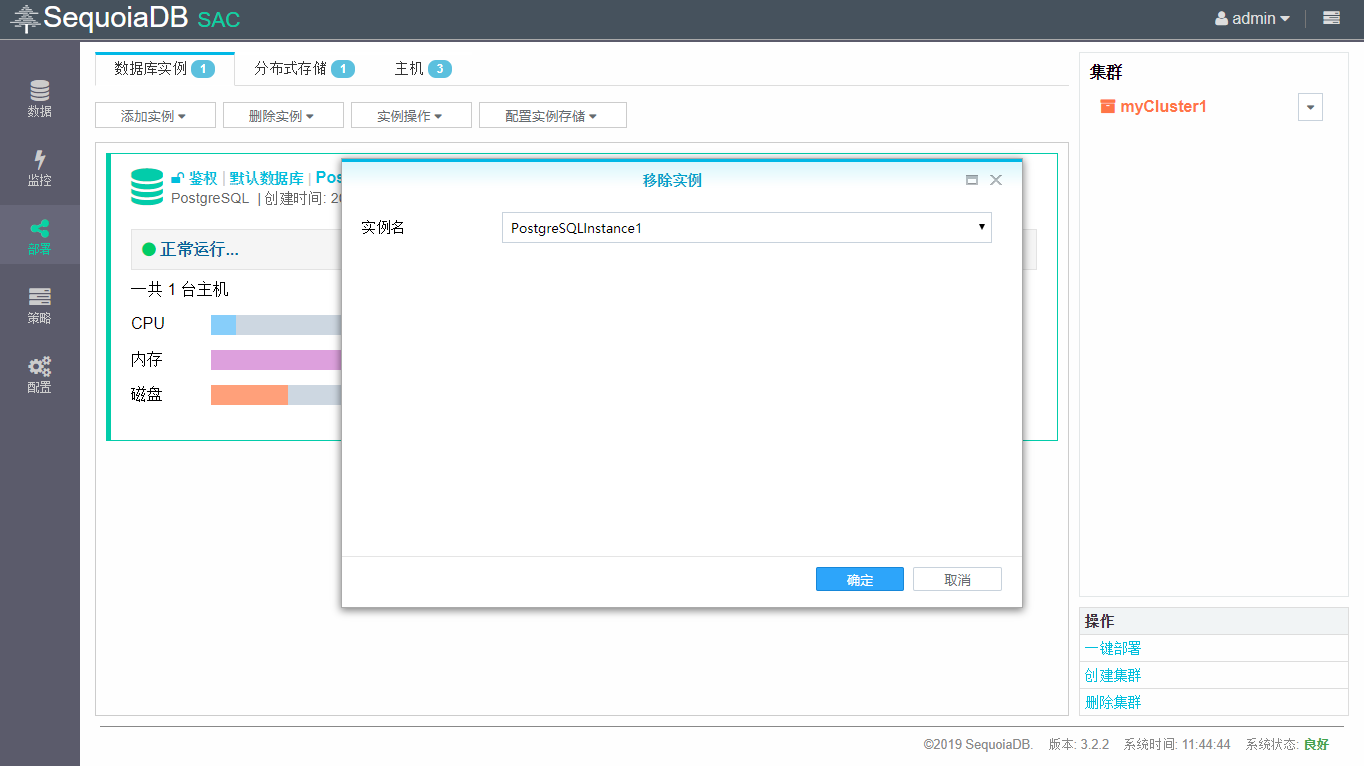Viewport: 1364px width, 766px height.
Task: Click the SequoiaDB tree logo
Action: (26, 18)
